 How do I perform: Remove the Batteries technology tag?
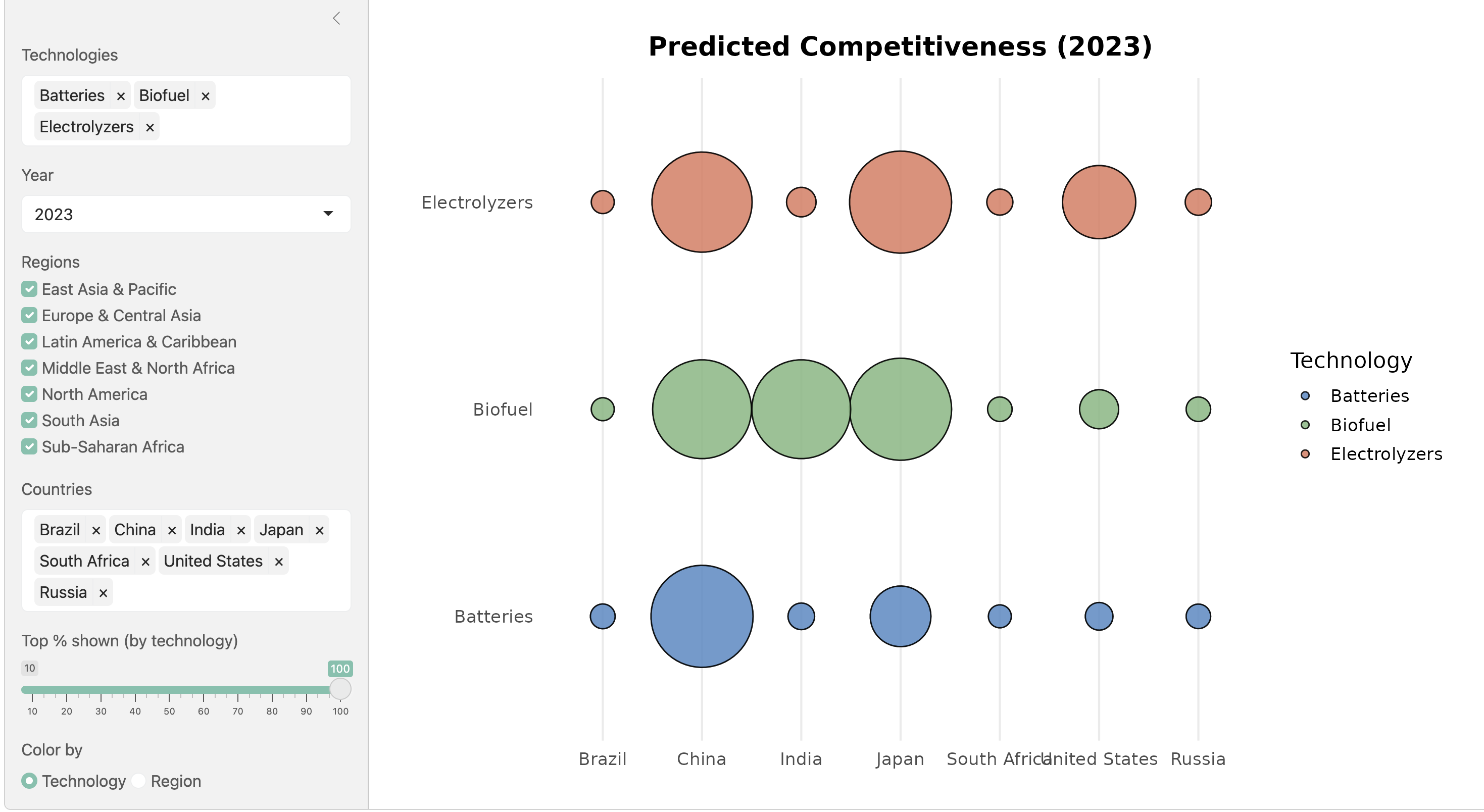pyautogui.click(x=120, y=96)
